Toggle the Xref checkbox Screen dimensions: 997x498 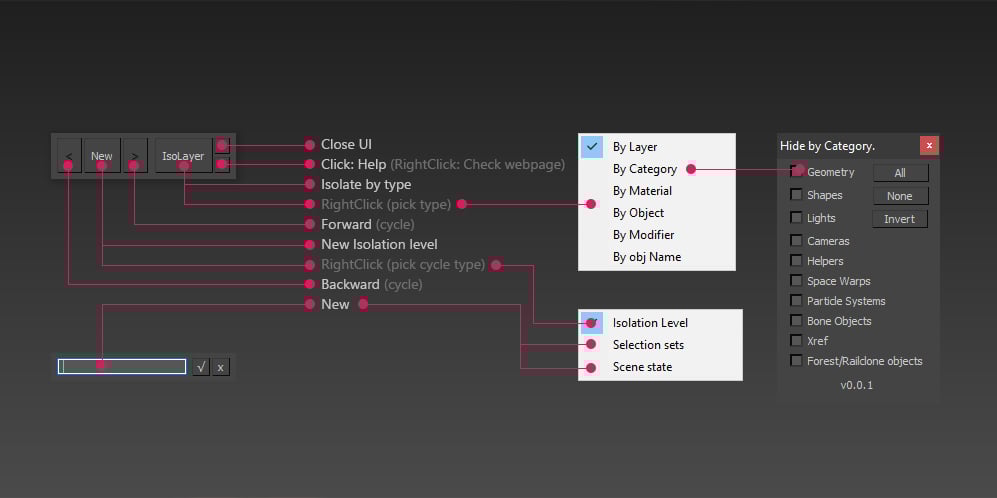(796, 340)
